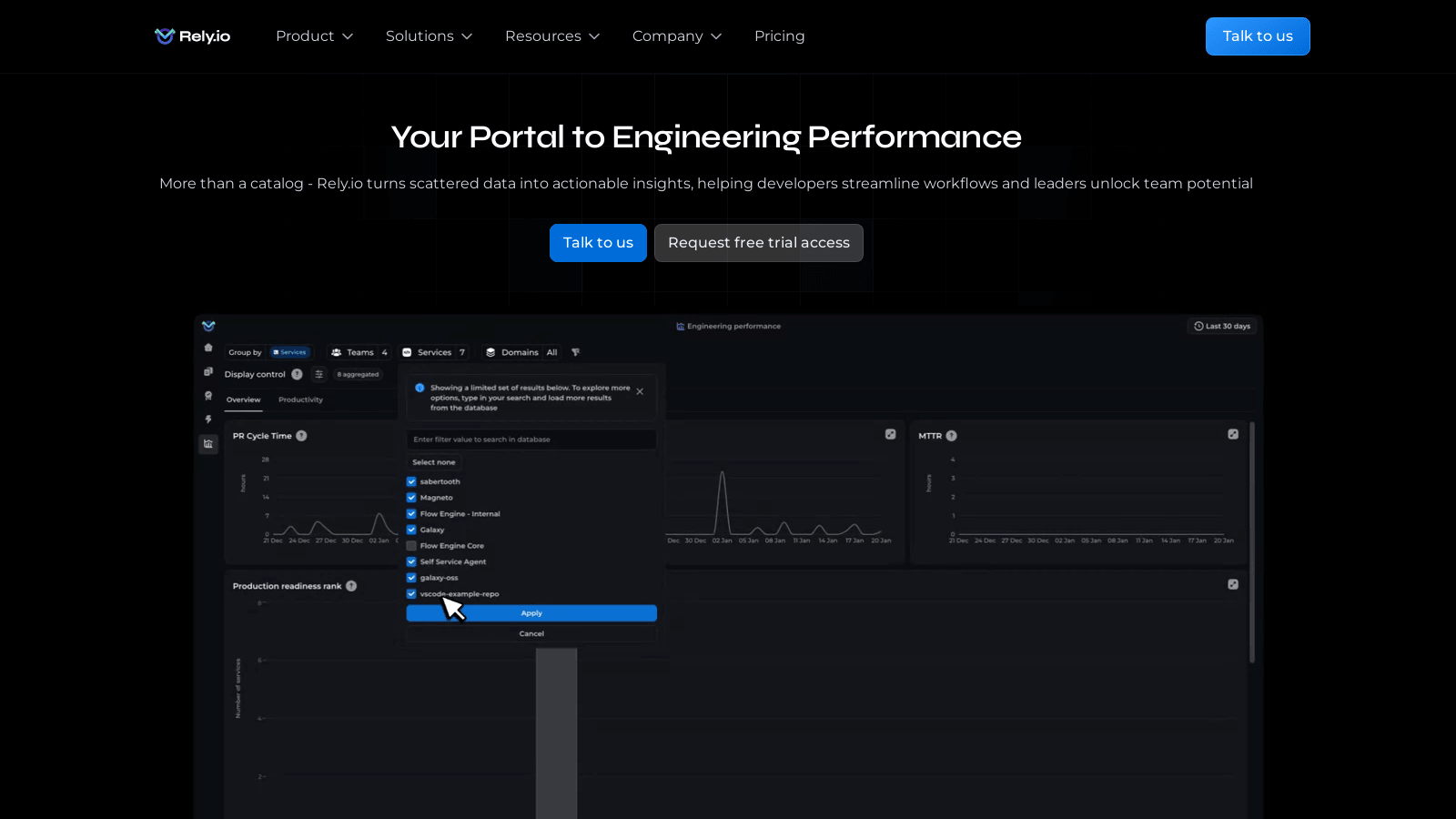Uncheck Flow Engine - Internal service
1456x819 pixels.
tap(411, 514)
